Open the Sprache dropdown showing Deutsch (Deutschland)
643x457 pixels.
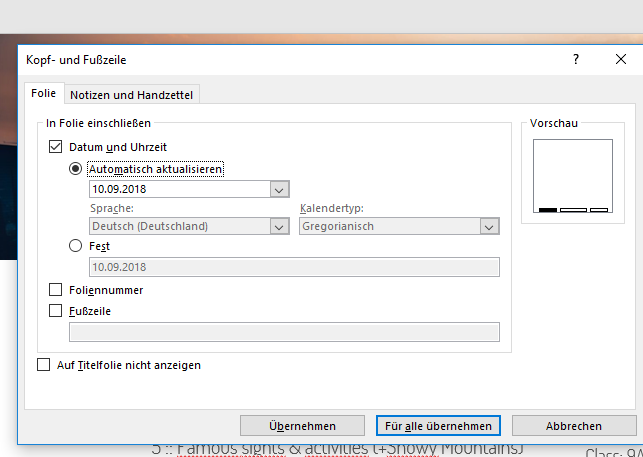coord(279,226)
